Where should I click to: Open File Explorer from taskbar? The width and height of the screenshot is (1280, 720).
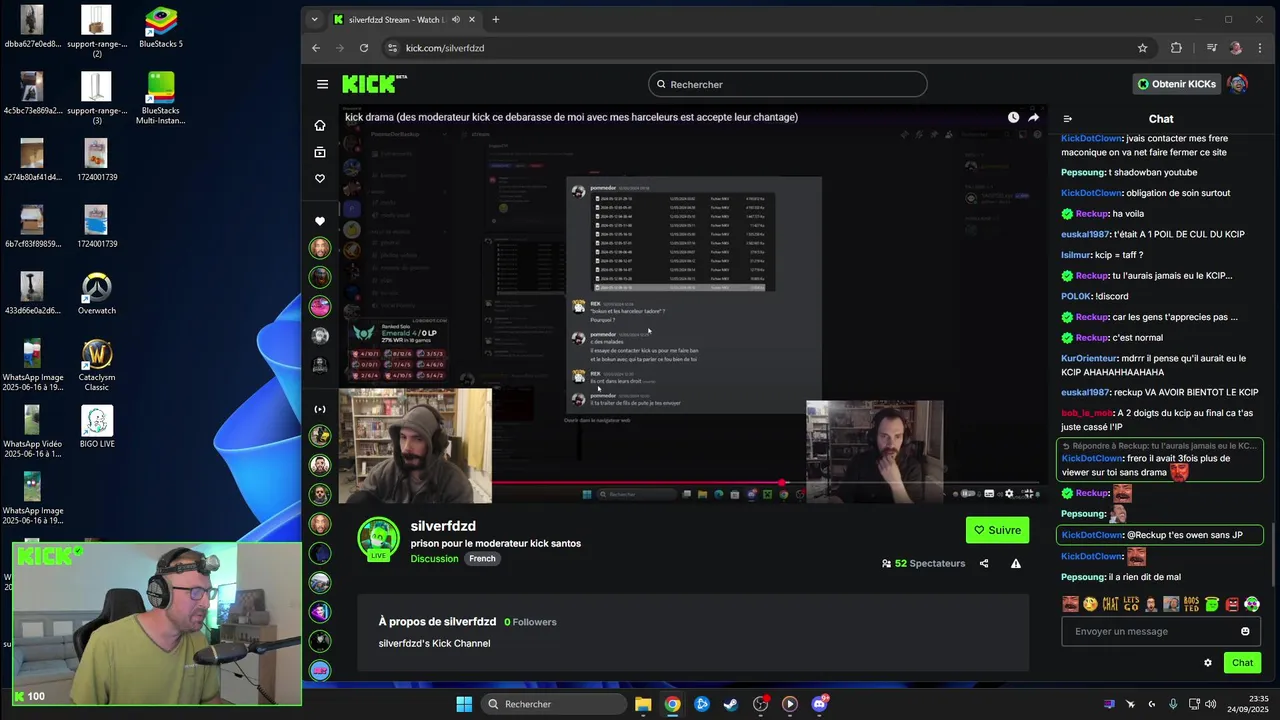[x=643, y=704]
